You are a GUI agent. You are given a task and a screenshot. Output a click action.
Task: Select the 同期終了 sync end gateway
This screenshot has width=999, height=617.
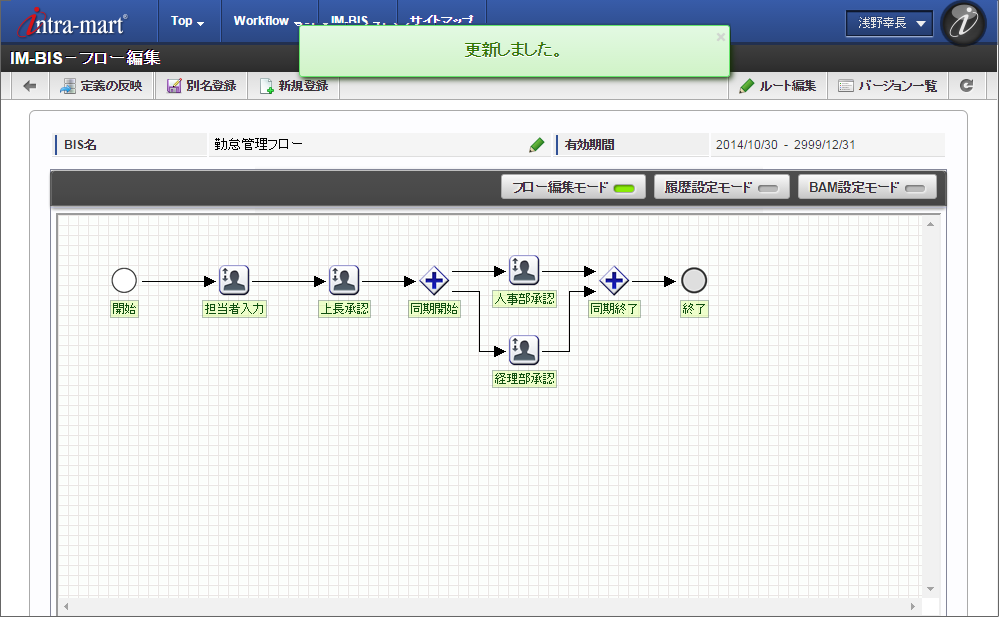[x=614, y=280]
